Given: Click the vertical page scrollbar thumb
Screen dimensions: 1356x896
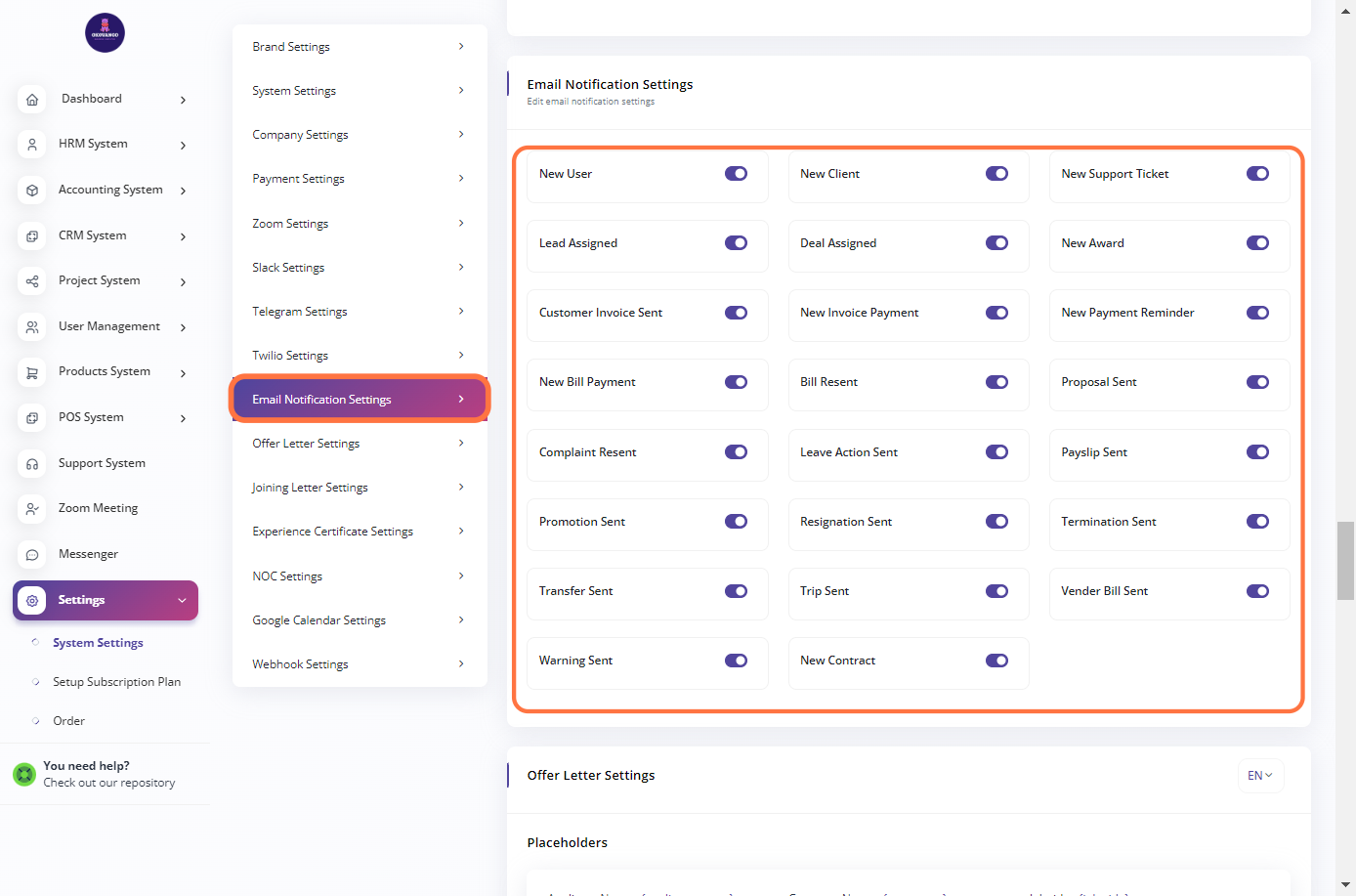Looking at the screenshot, I should [x=1345, y=559].
